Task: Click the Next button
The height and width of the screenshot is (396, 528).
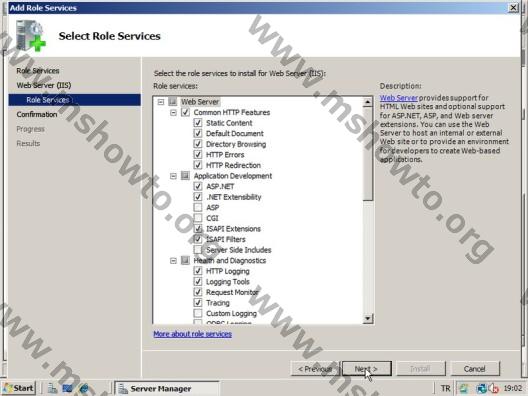Action: click(367, 369)
